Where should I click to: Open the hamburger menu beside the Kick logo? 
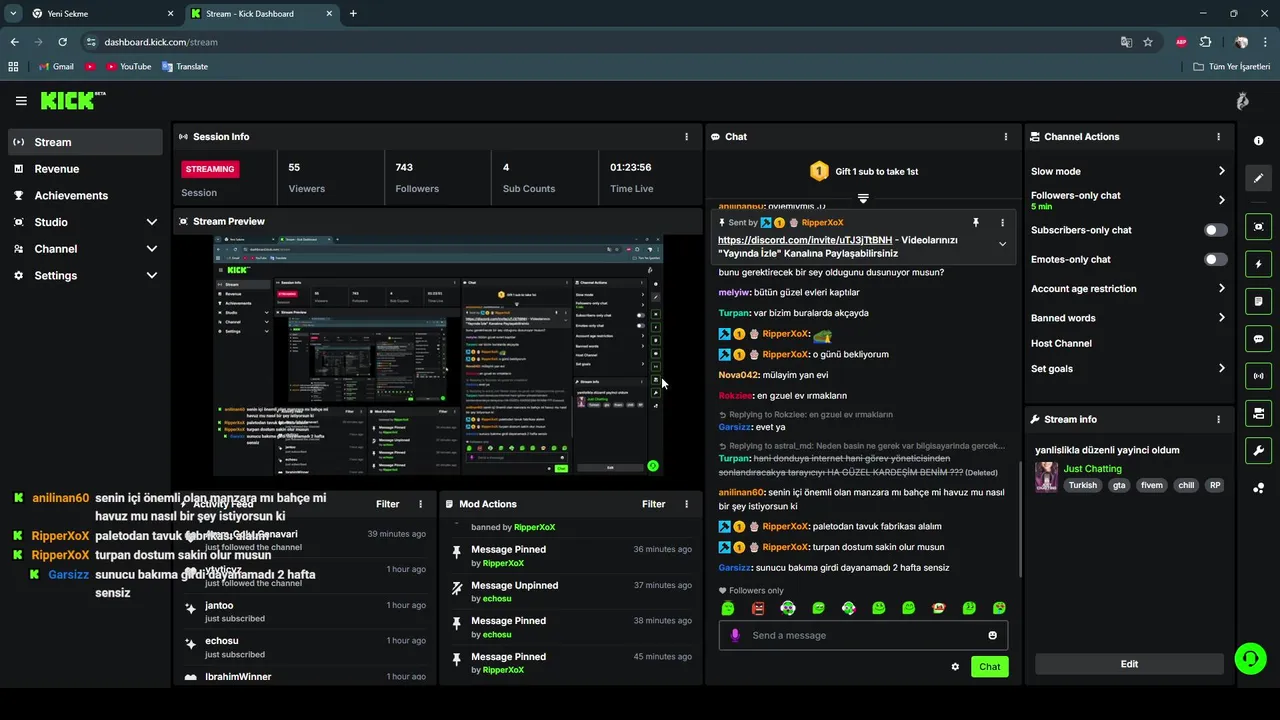pyautogui.click(x=21, y=101)
